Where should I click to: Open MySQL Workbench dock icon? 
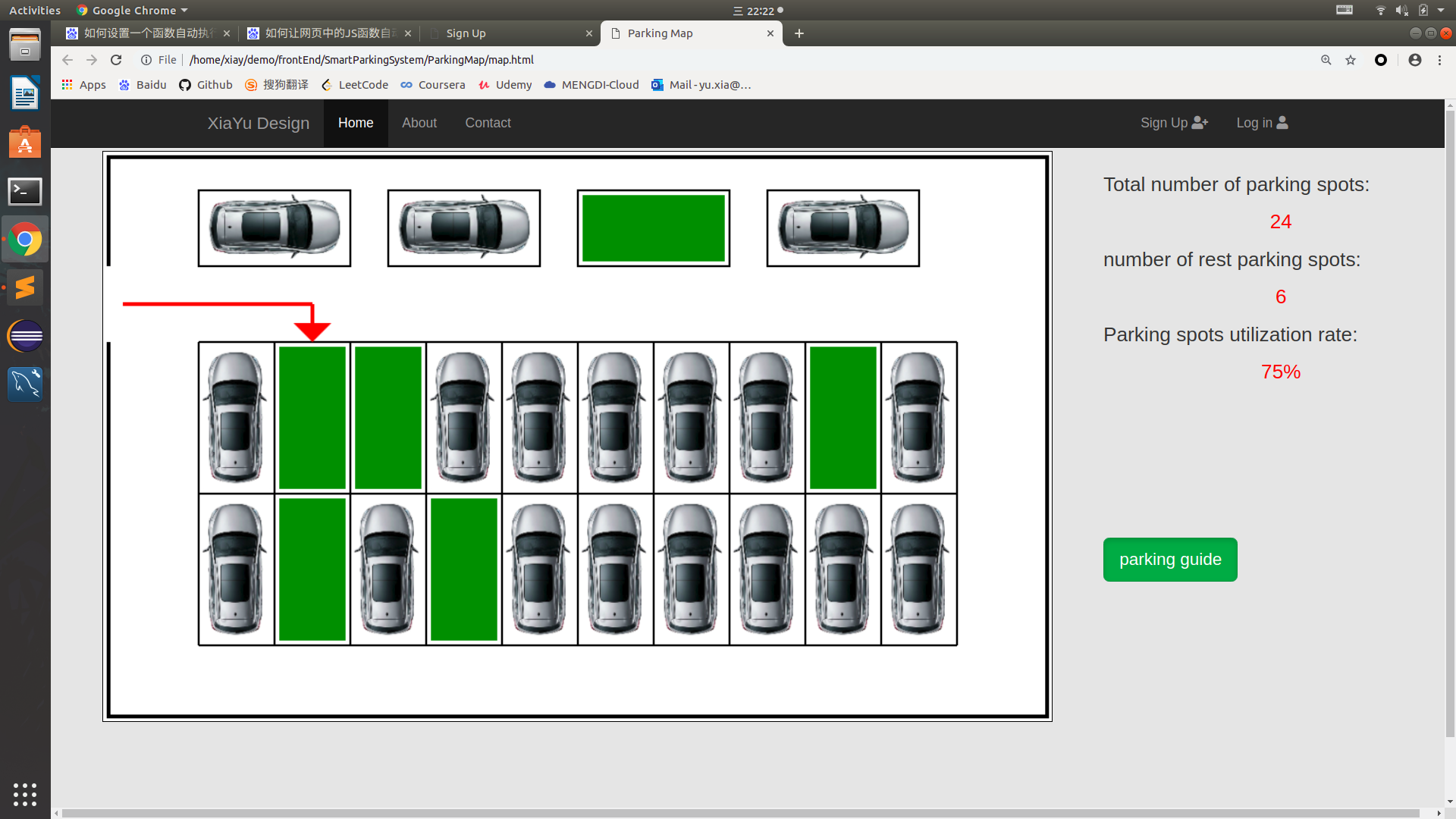pyautogui.click(x=25, y=384)
